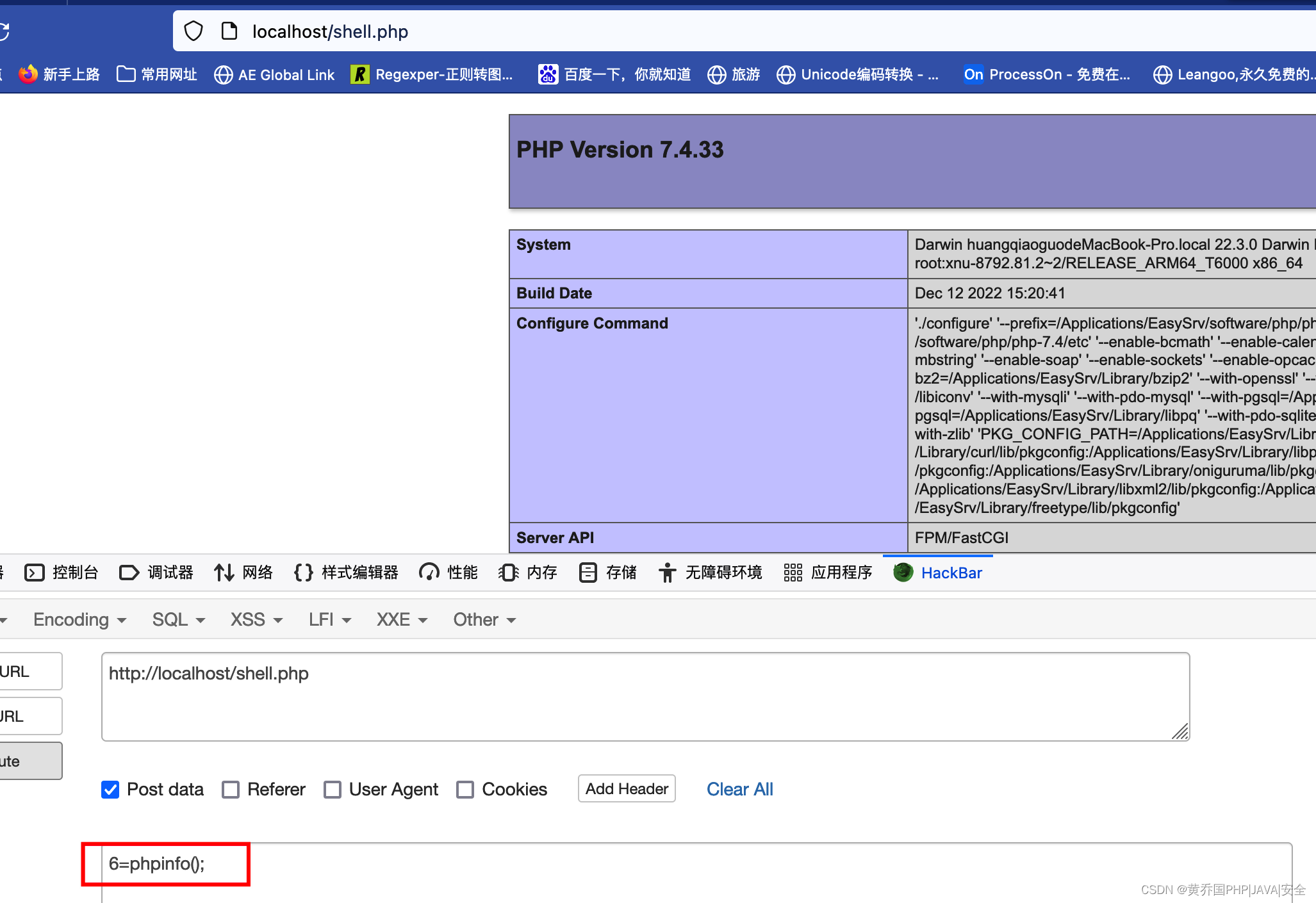Click the HackBar URL text area
1316x903 pixels.
[x=645, y=697]
